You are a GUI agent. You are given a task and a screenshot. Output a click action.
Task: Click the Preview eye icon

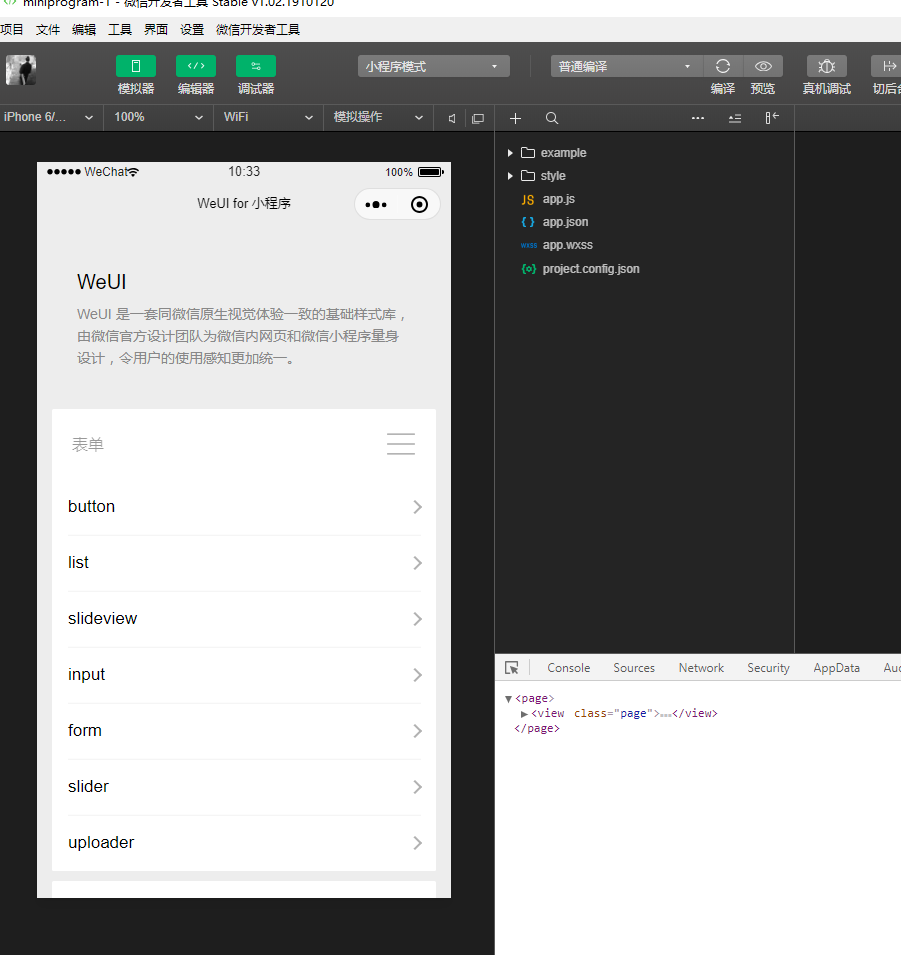763,67
